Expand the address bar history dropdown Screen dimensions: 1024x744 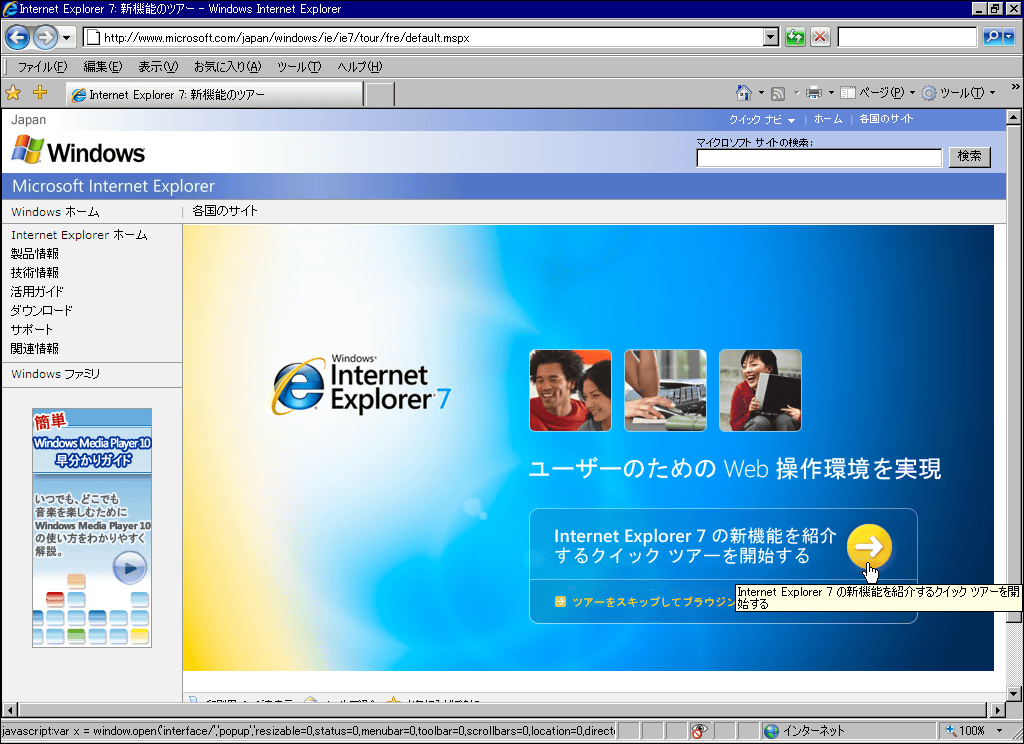(x=771, y=38)
